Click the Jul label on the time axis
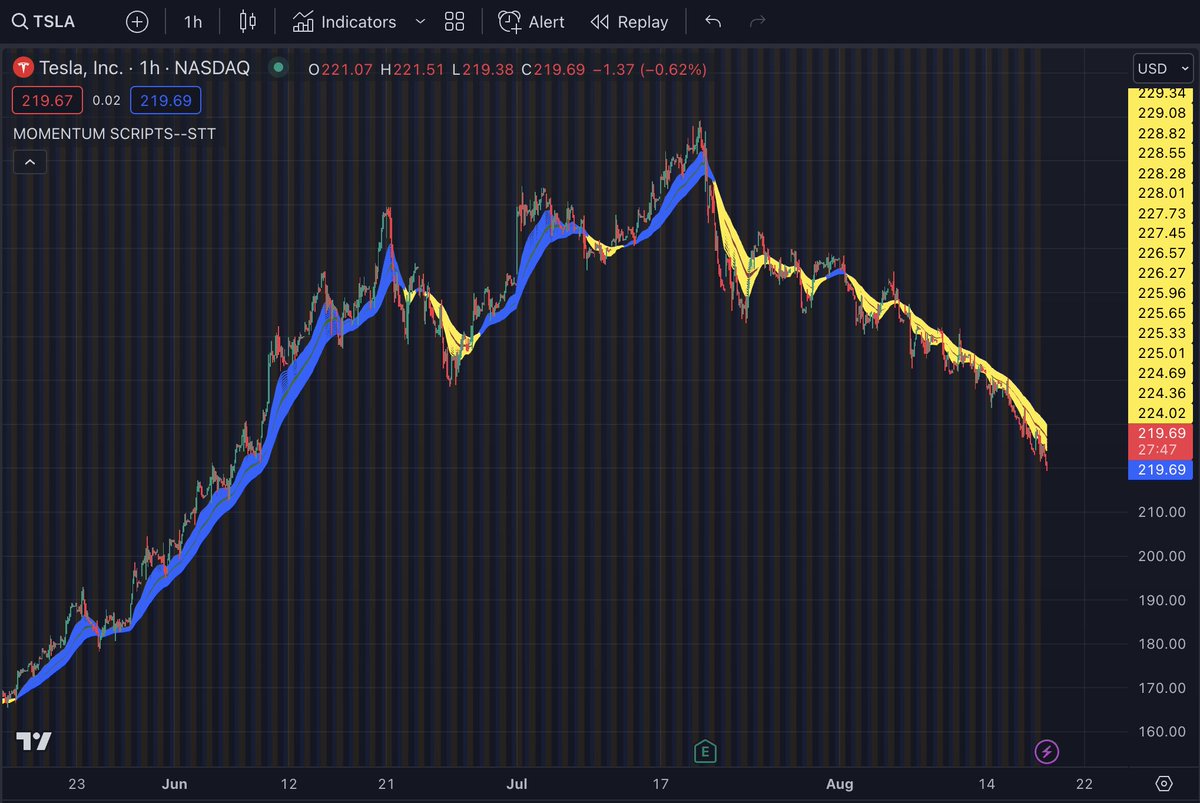1200x803 pixels. pyautogui.click(x=516, y=783)
